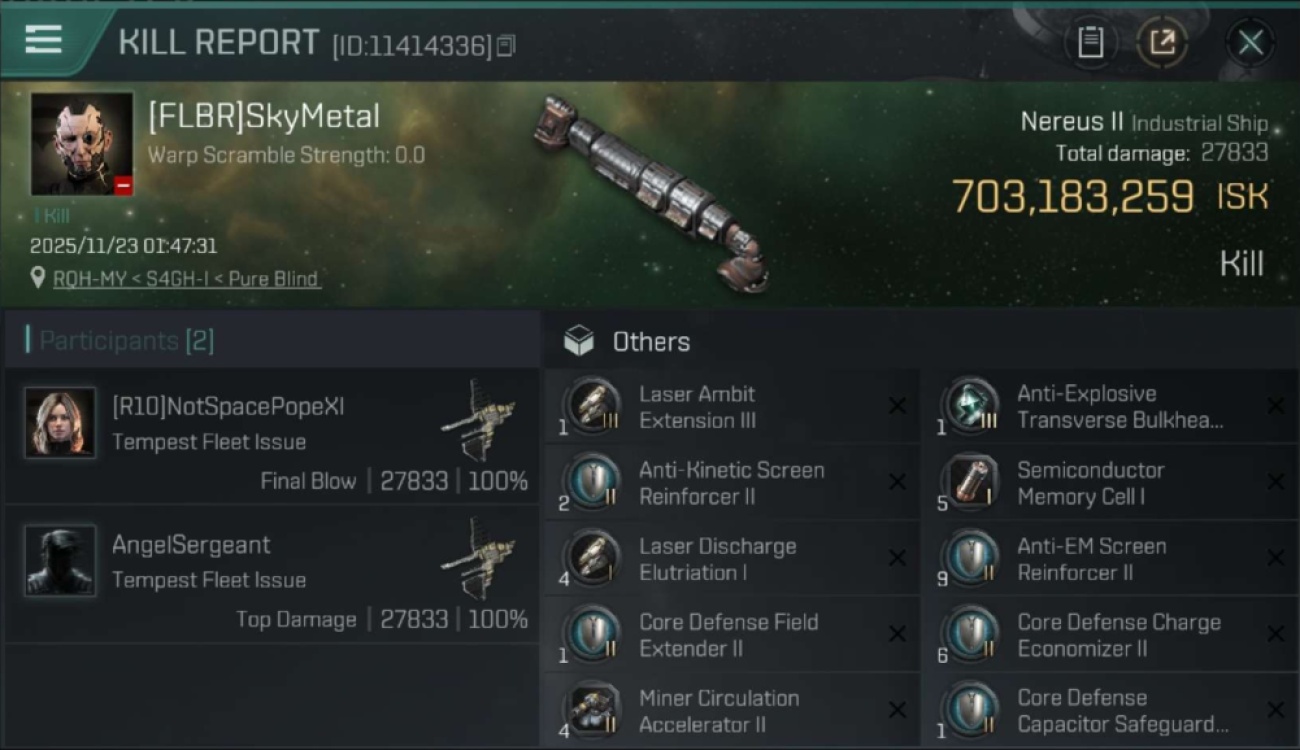The height and width of the screenshot is (750, 1300).
Task: Select the Participants tab
Action: pos(125,341)
